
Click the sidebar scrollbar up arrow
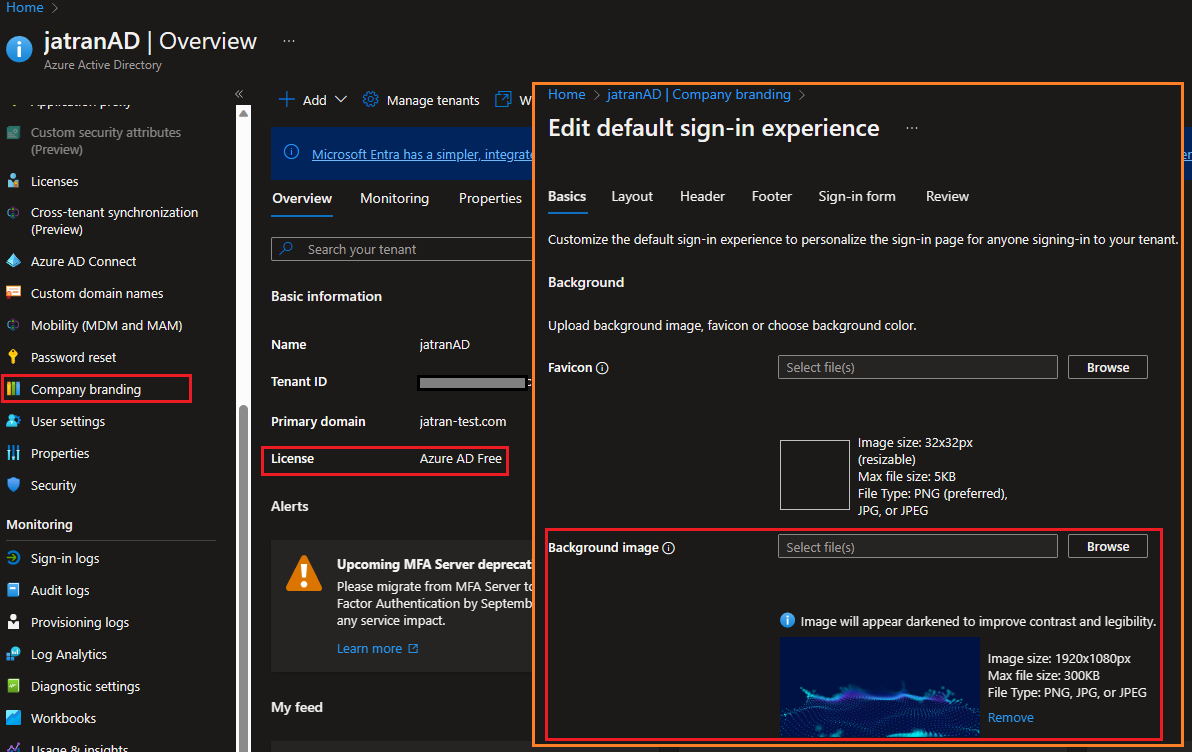pyautogui.click(x=243, y=113)
